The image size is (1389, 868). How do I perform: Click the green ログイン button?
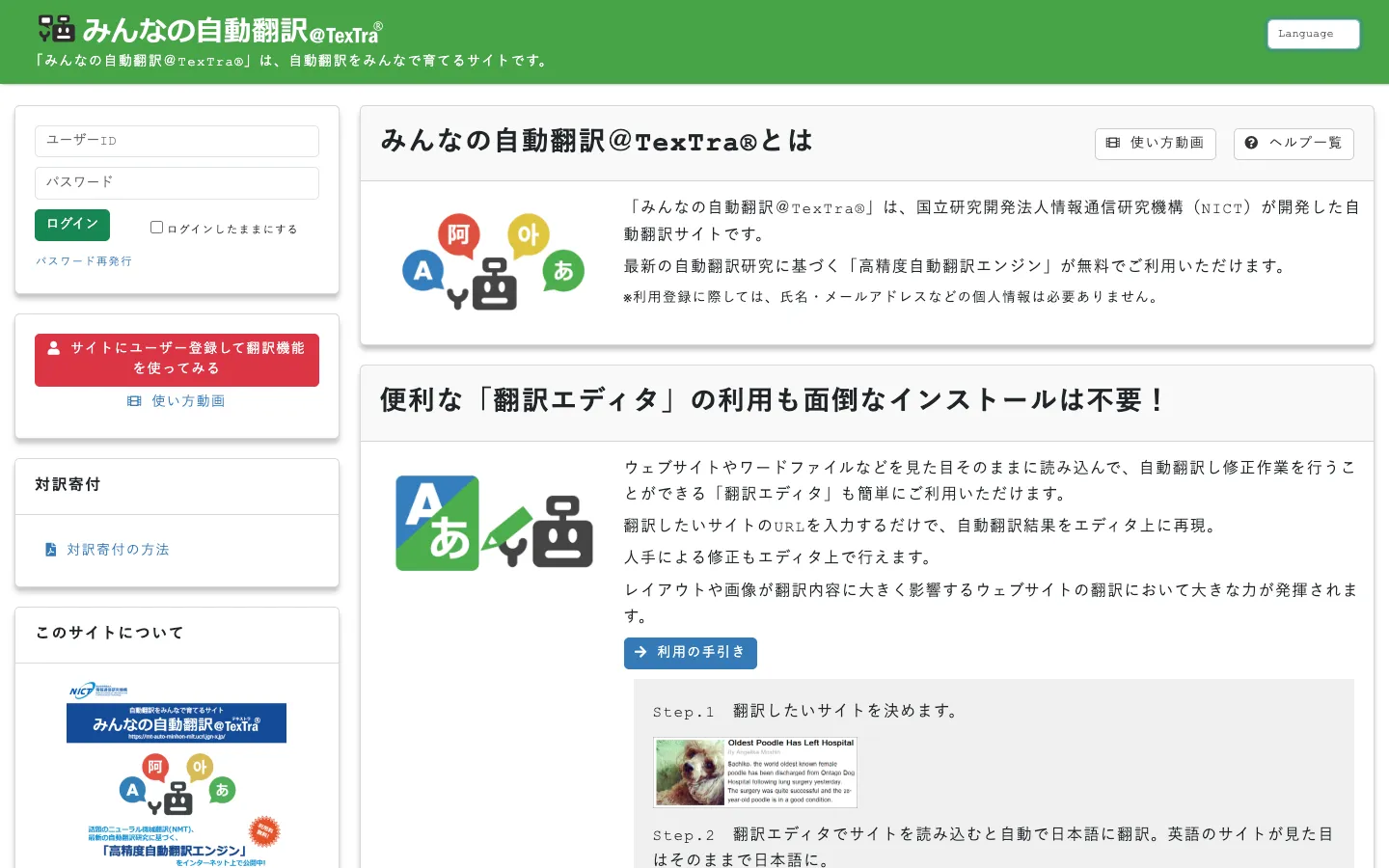(x=72, y=225)
